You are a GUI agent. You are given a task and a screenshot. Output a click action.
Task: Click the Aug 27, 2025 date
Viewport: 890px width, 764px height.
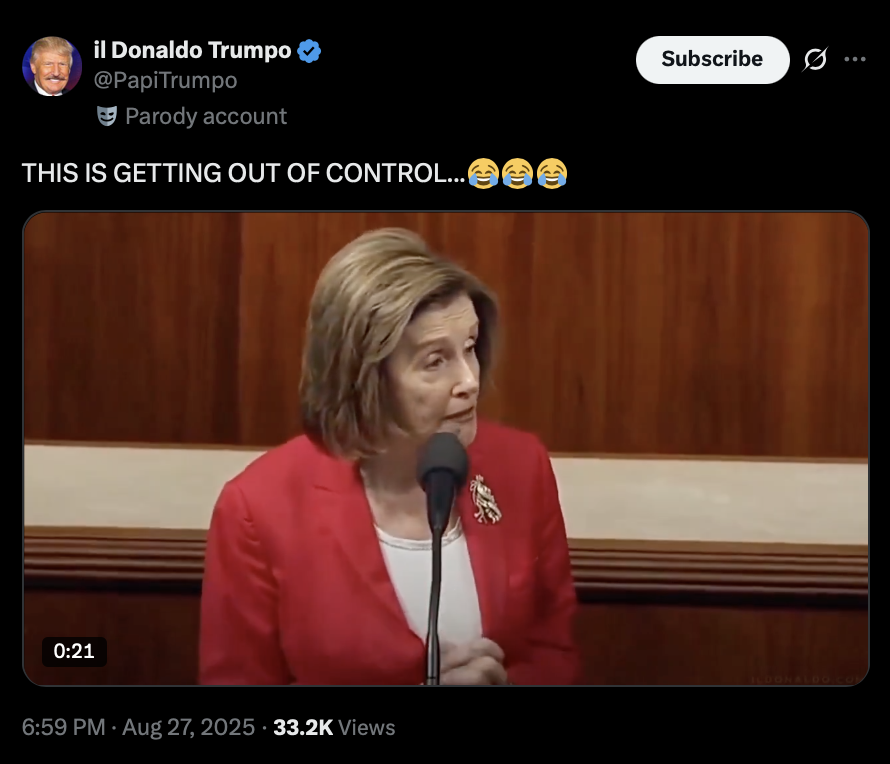188,727
